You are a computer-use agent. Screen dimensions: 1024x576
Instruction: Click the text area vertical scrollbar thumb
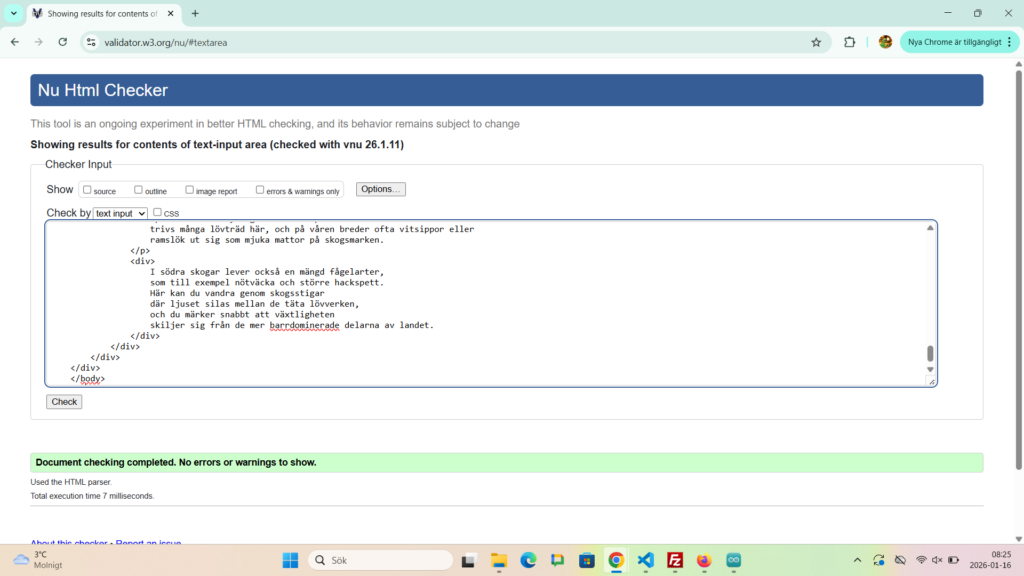tap(930, 353)
